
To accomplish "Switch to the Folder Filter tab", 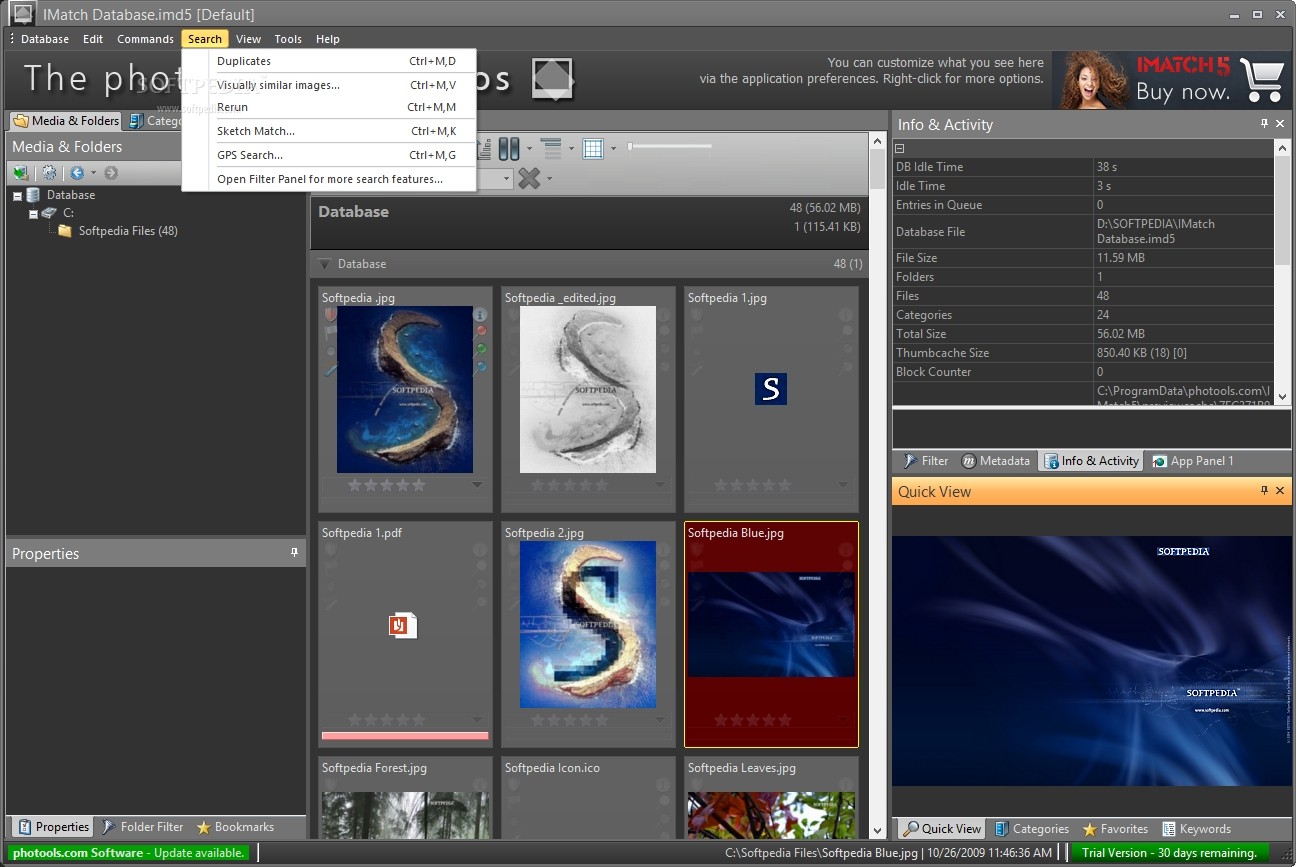I will [141, 827].
